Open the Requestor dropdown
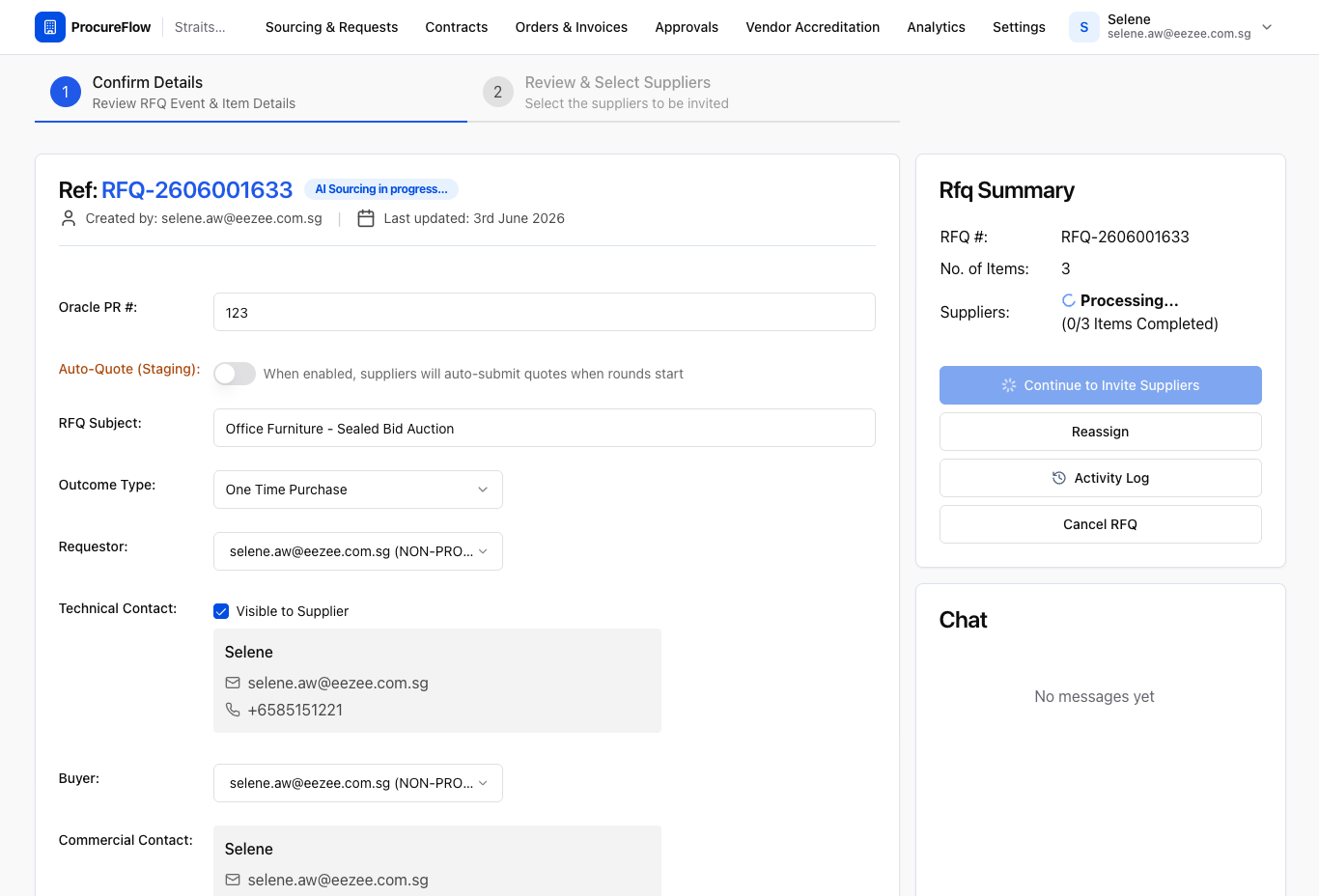Image resolution: width=1319 pixels, height=896 pixels. point(358,551)
